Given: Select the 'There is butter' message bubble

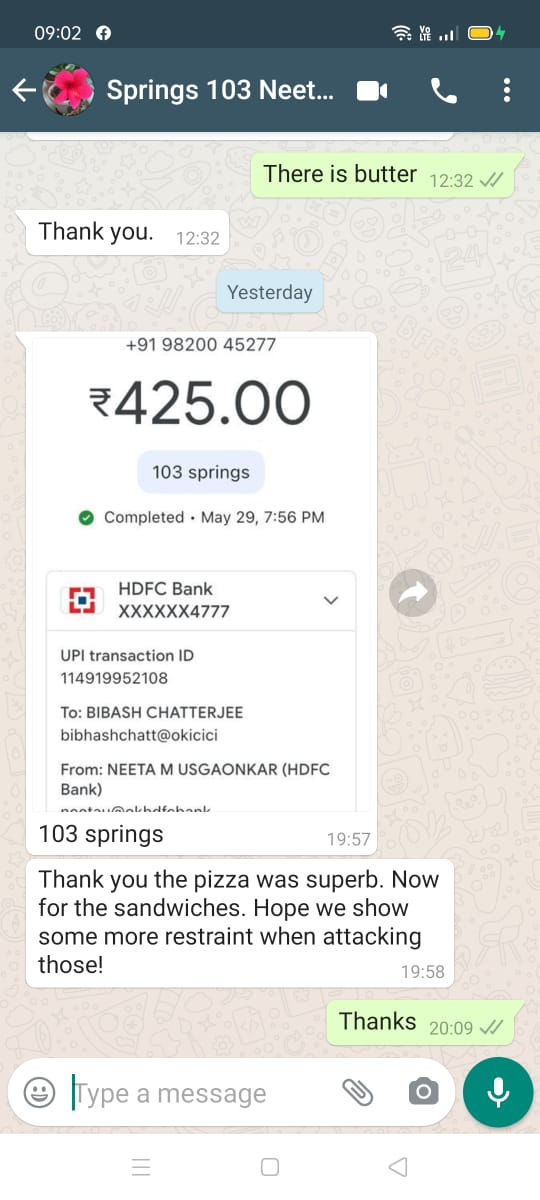Looking at the screenshot, I should click(x=386, y=176).
